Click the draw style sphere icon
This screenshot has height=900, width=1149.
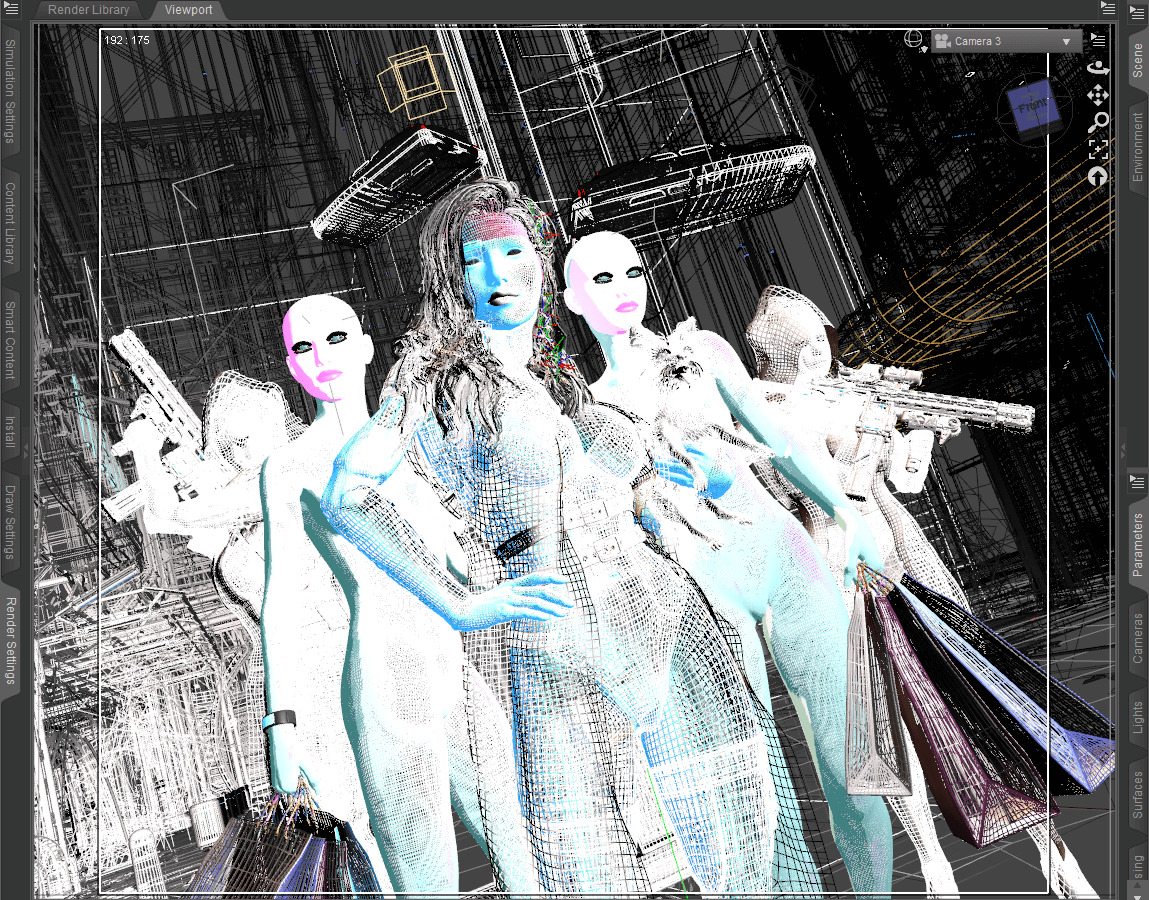point(914,39)
